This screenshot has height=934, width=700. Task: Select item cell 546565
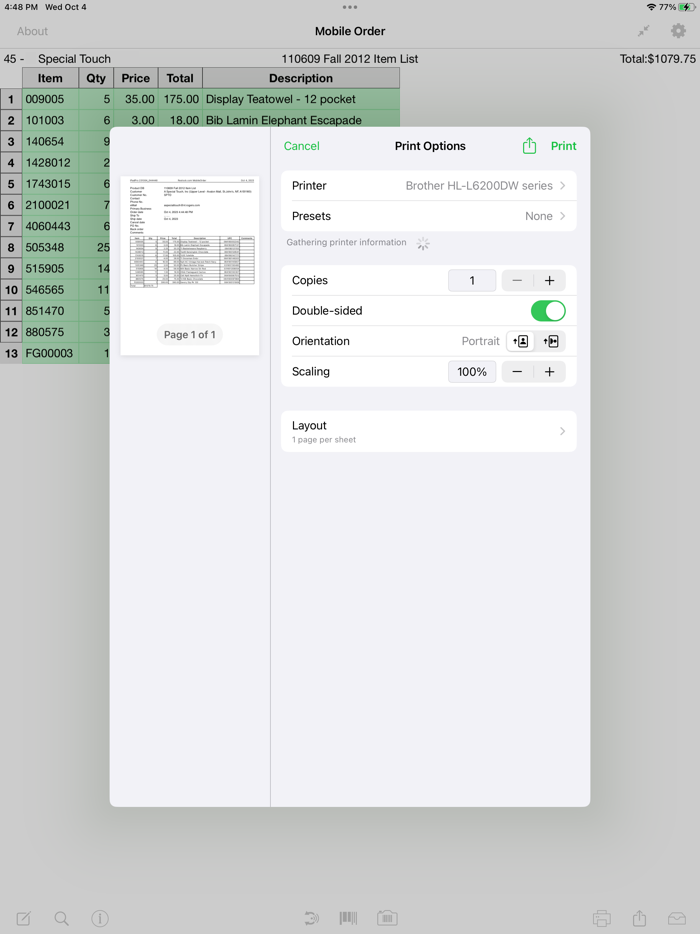point(50,289)
